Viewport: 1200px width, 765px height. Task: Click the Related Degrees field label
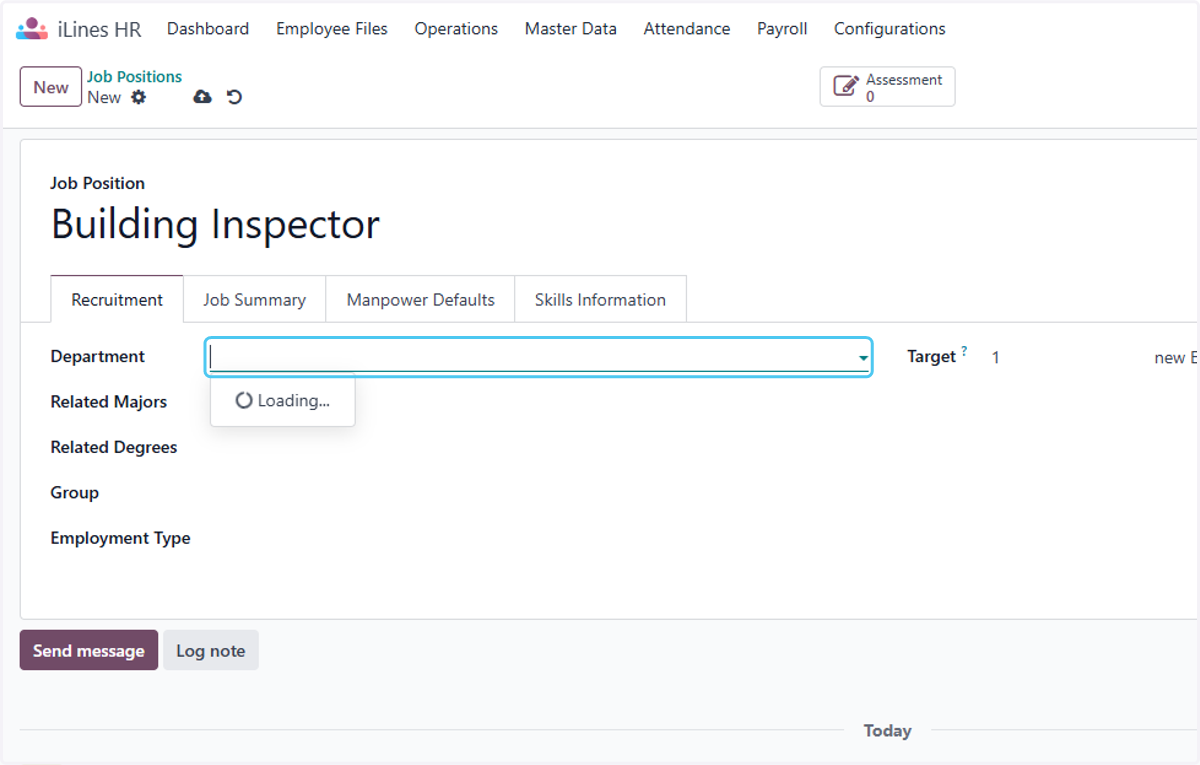114,447
